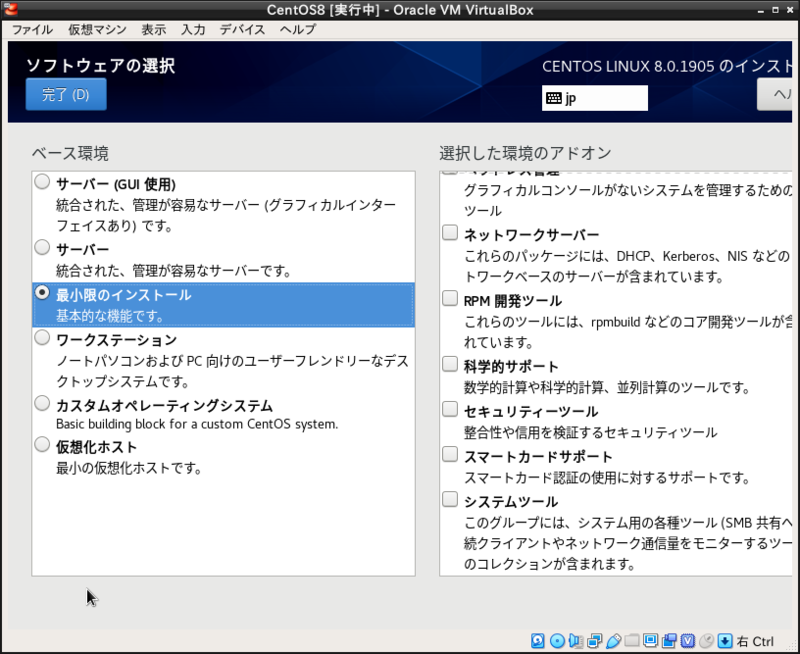
Task: Enable the 科学的サポート add-on checkbox
Action: (x=450, y=364)
